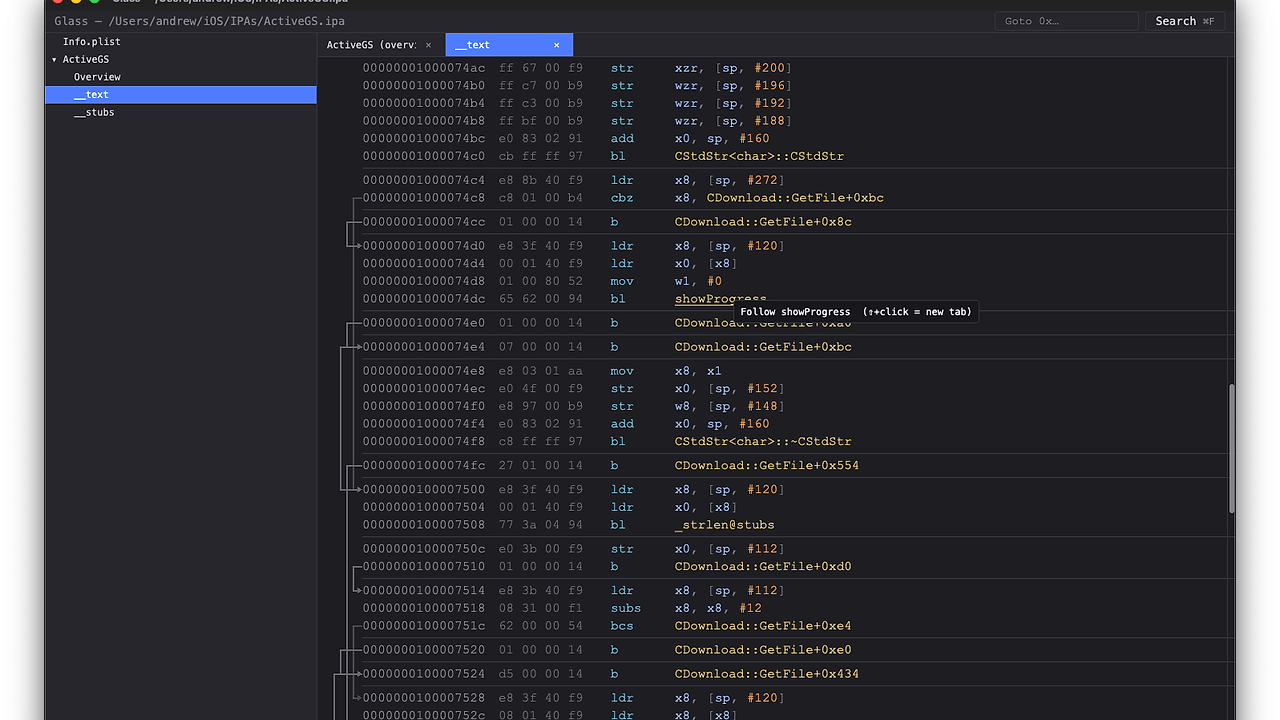This screenshot has width=1280, height=720.
Task: Follow the showProgress link
Action: coord(720,299)
